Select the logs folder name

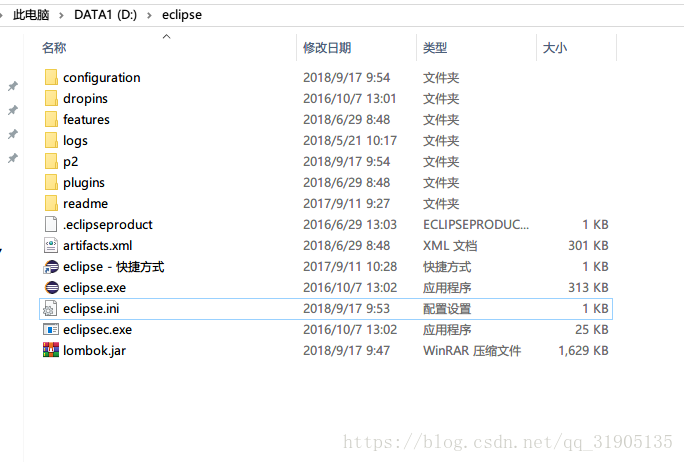point(75,140)
